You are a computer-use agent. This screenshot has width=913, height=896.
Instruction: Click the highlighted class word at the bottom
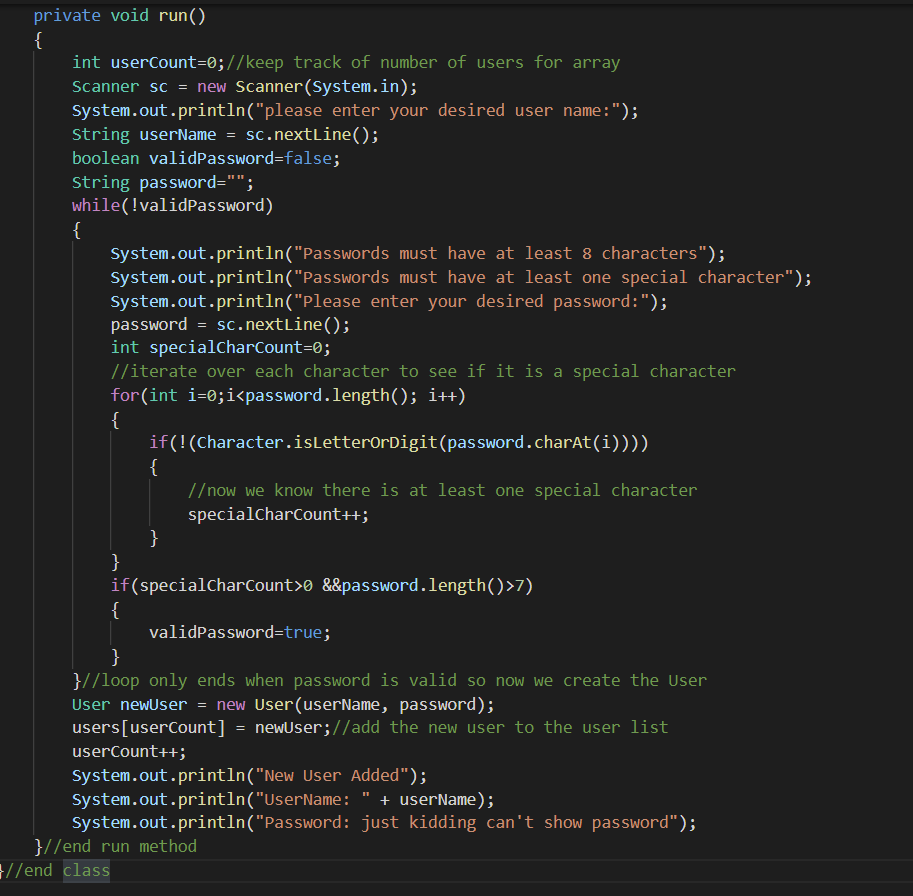(85, 870)
